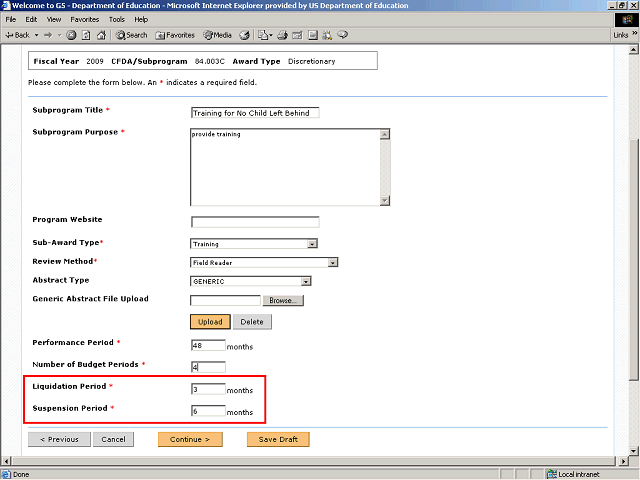Click the Upload button
The width and height of the screenshot is (640, 480).
(x=210, y=322)
